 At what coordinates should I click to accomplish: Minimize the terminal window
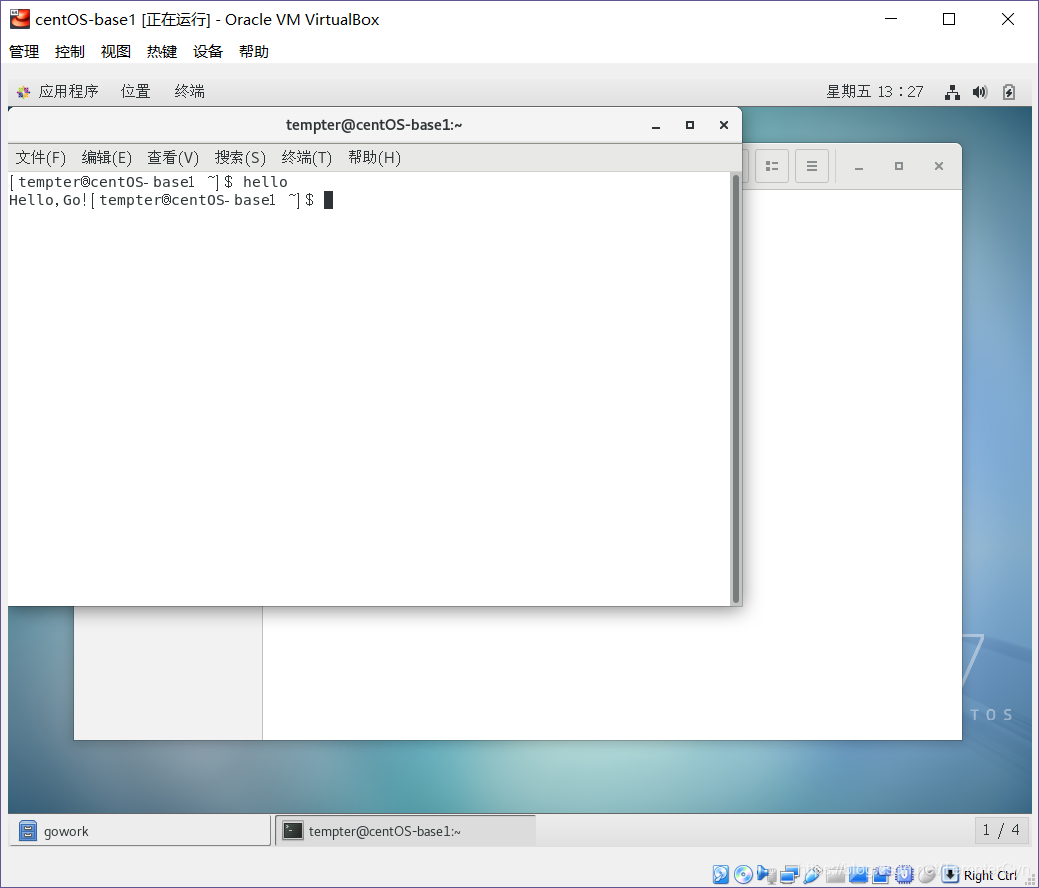(656, 125)
